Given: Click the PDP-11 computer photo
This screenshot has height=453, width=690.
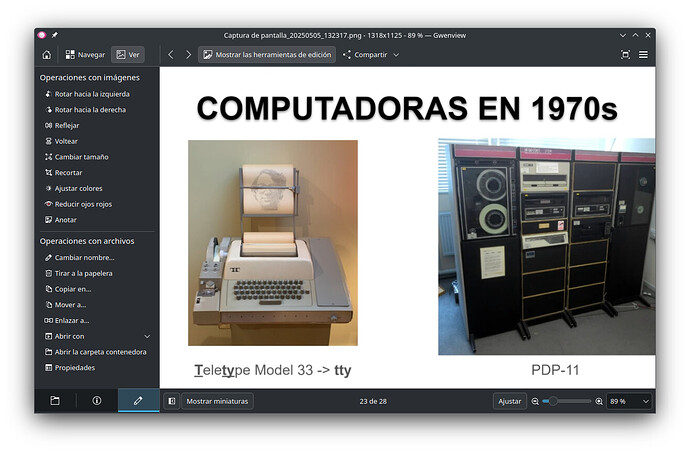Looking at the screenshot, I should 547,247.
